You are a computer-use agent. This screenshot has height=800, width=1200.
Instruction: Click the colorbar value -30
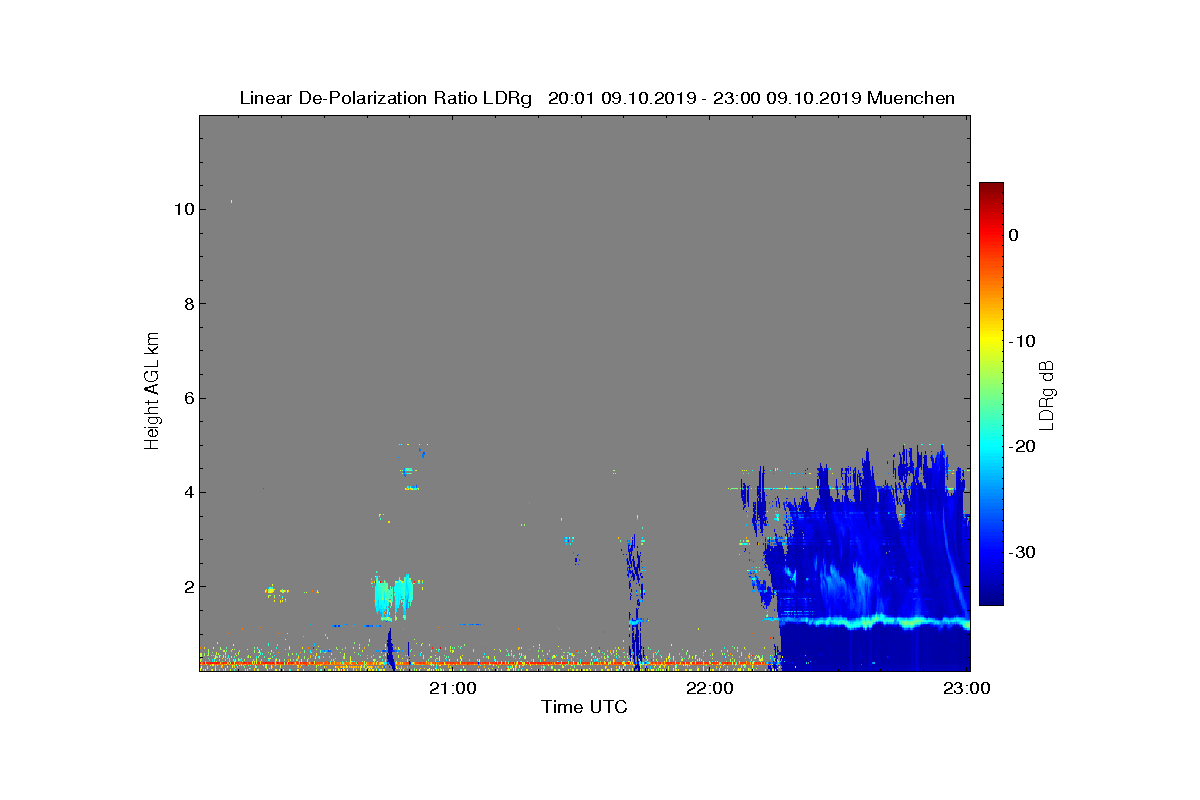1021,553
